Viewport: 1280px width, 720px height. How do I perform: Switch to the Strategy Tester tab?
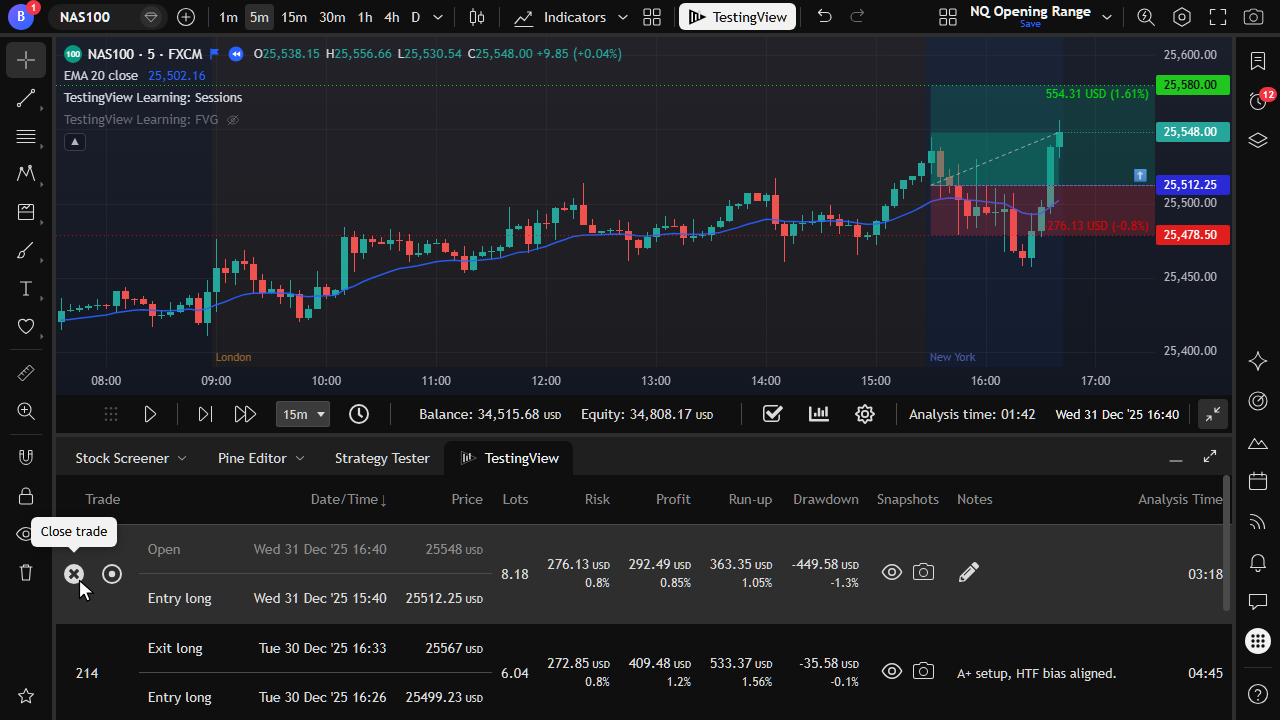coord(382,458)
